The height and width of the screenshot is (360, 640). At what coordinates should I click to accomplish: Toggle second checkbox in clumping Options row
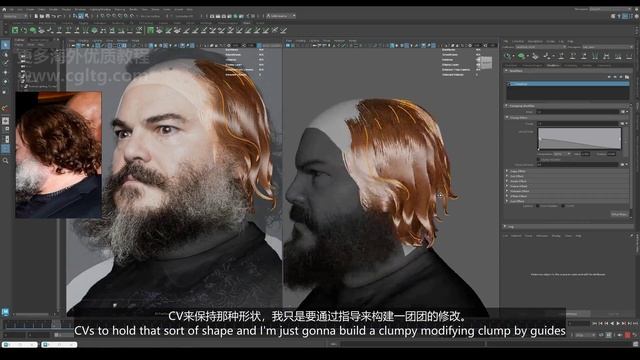click(x=563, y=206)
